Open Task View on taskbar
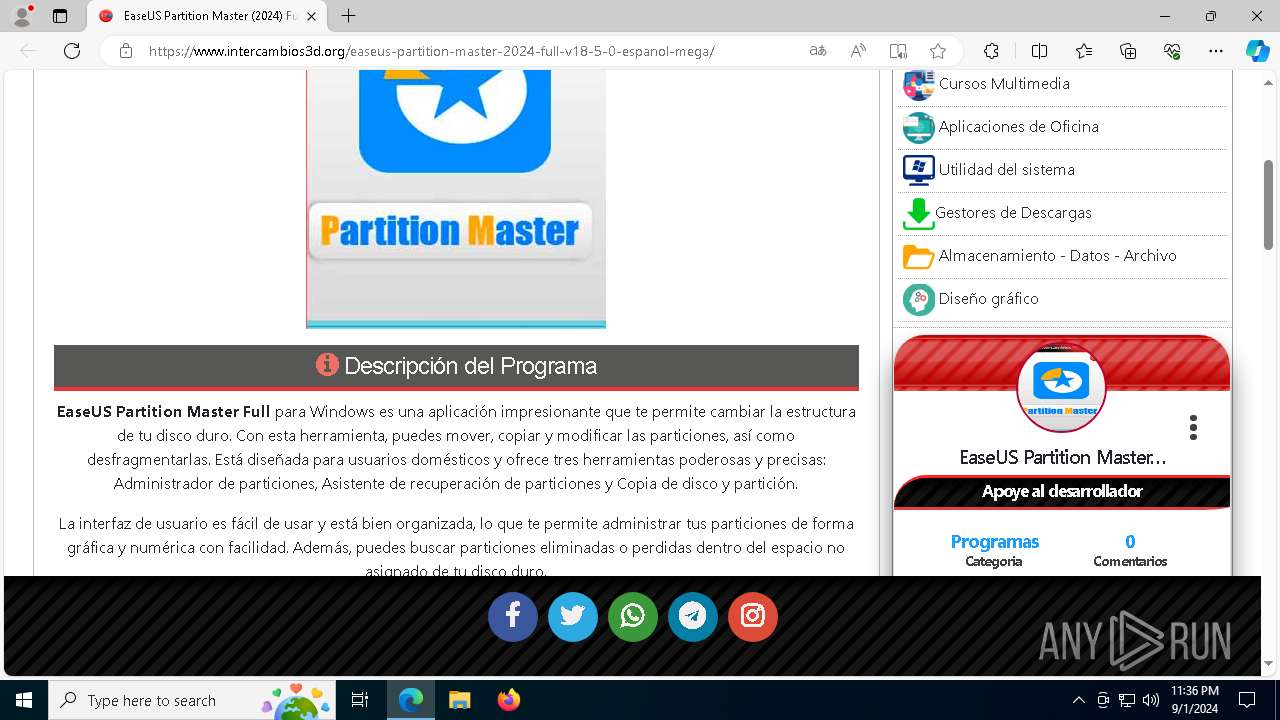 point(360,700)
